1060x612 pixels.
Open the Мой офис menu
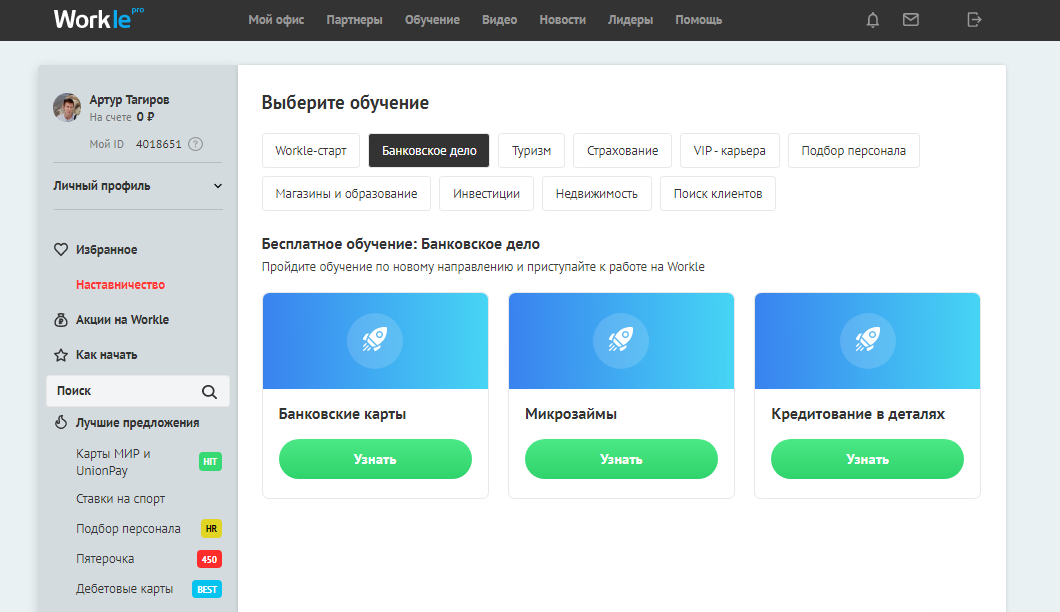coord(276,19)
